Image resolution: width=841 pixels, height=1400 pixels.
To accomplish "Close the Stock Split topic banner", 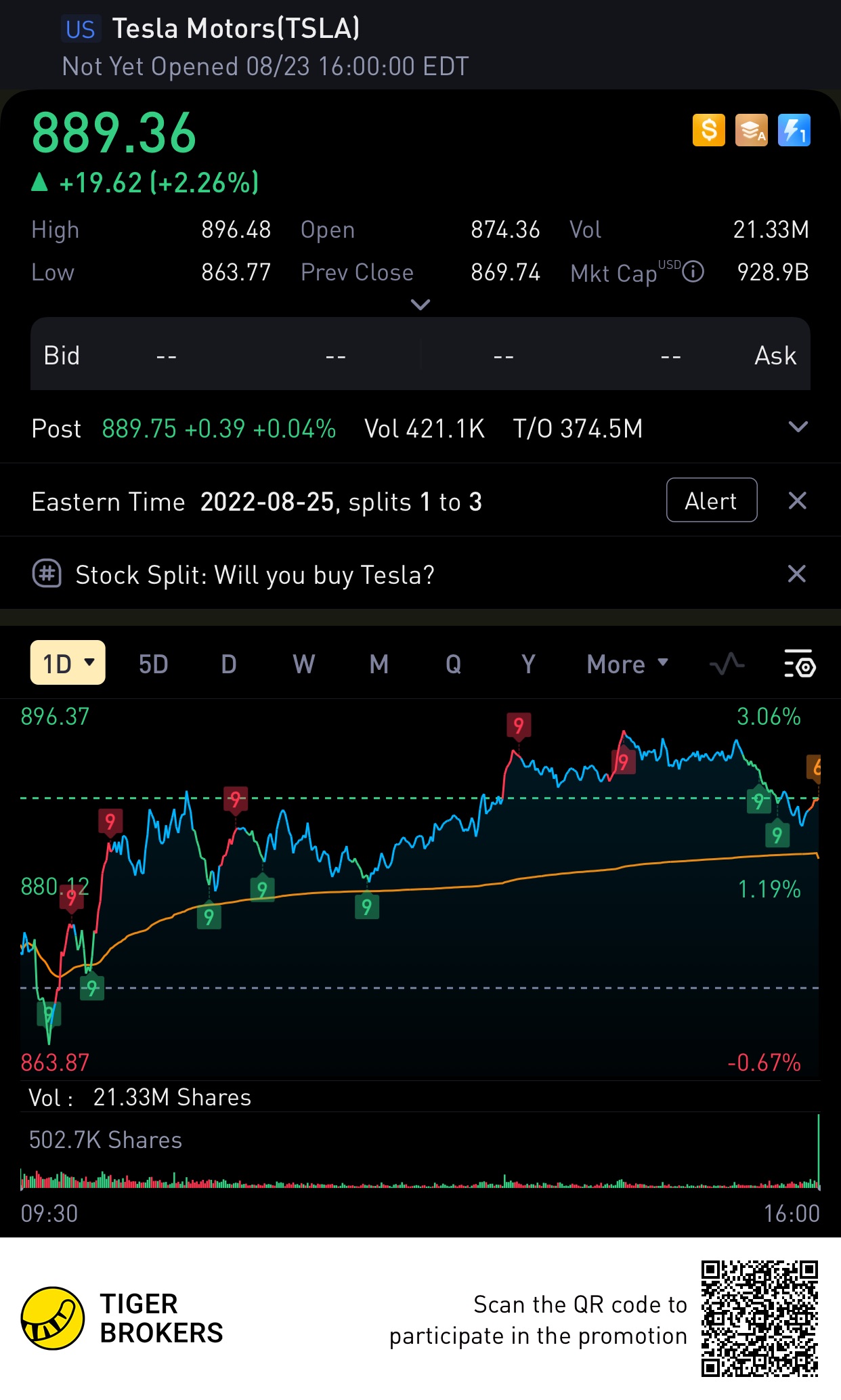I will click(797, 574).
